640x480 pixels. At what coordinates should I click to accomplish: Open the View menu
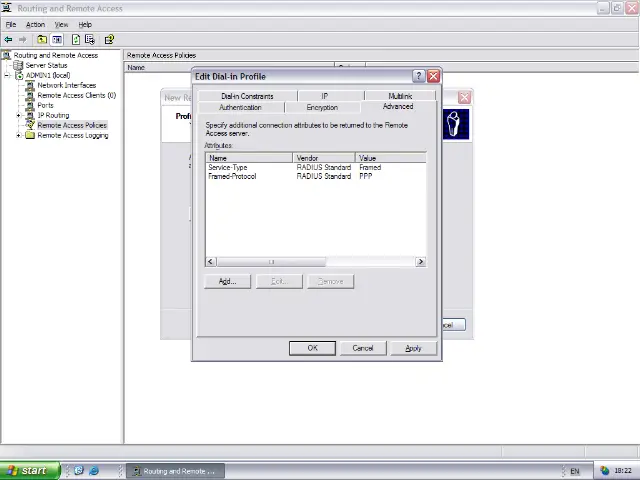tap(62, 24)
